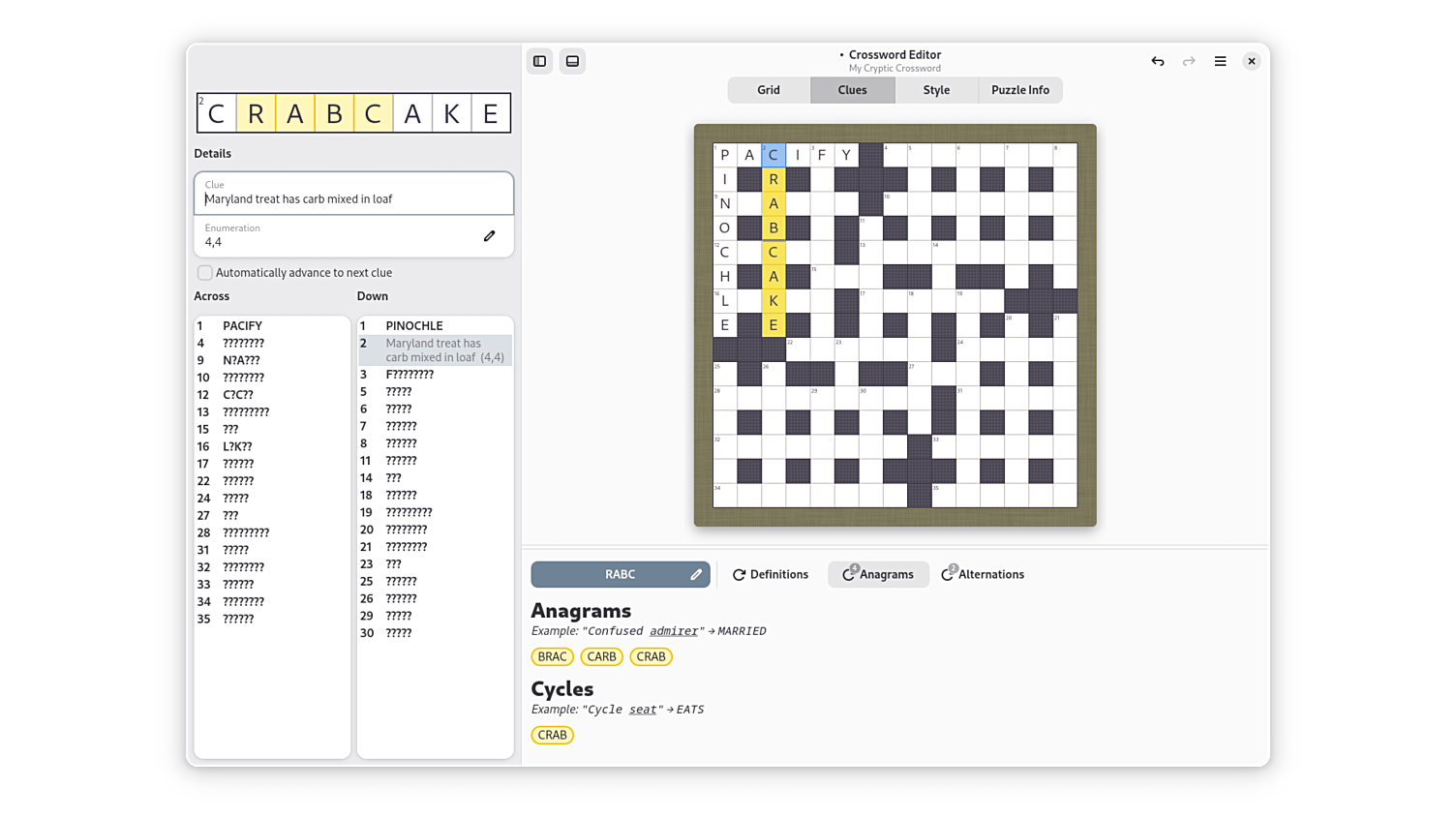Select the CRAB option under Cycles
The image size is (1456, 819).
click(552, 735)
